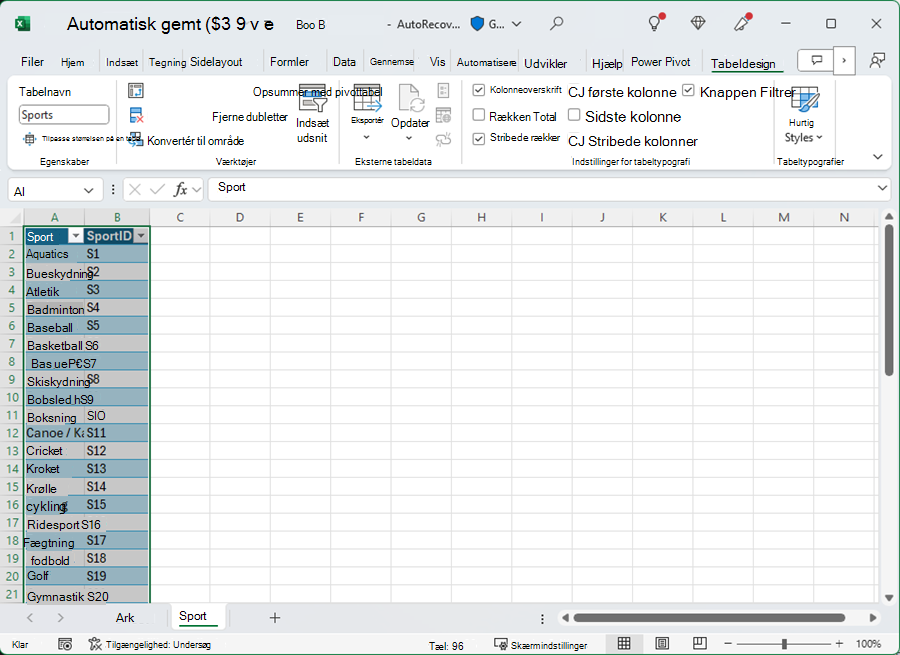Open Opdater dropdown arrow

tap(409, 138)
